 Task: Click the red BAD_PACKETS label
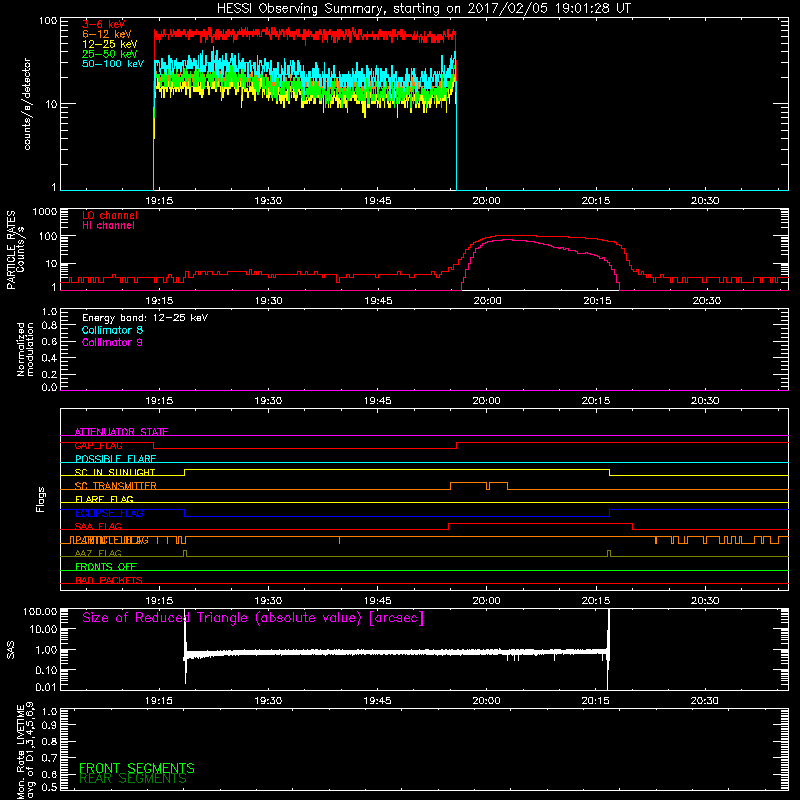[109, 581]
